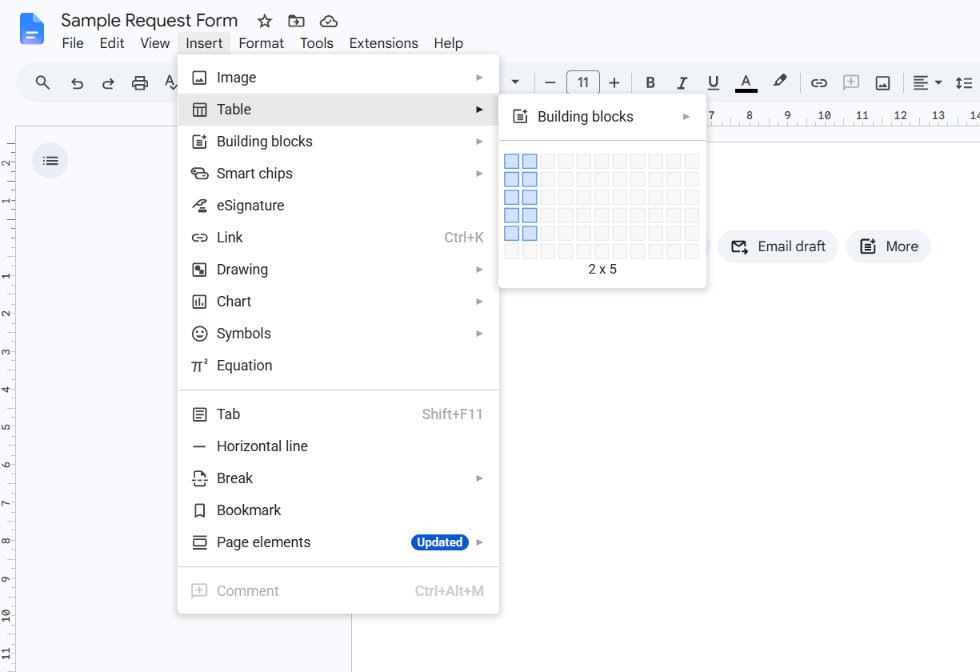Decrease the font size

pyautogui.click(x=550, y=83)
